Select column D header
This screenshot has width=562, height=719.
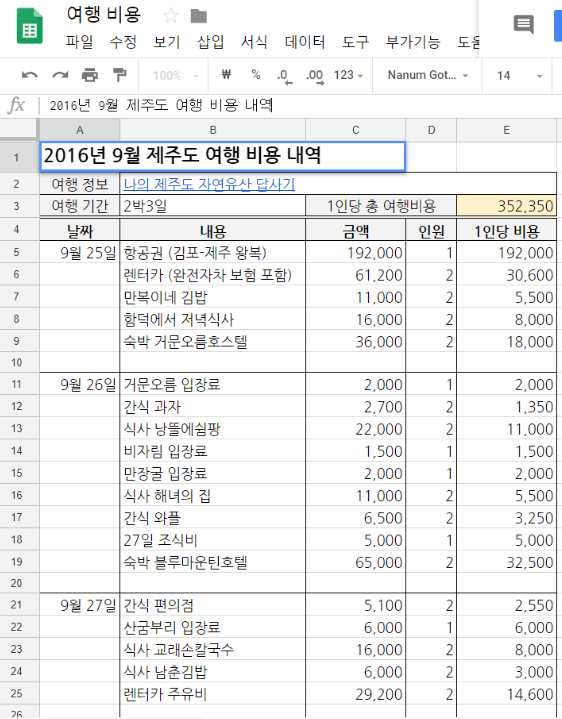coord(431,130)
